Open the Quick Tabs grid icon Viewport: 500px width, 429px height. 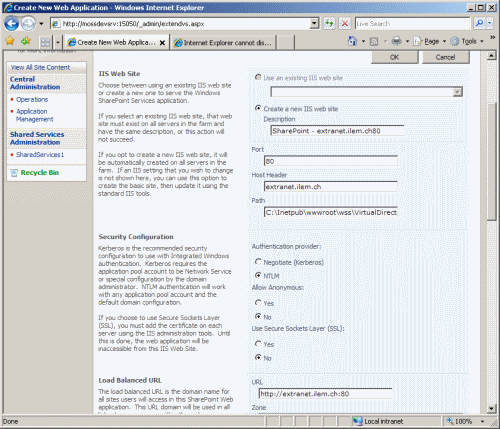[45, 42]
